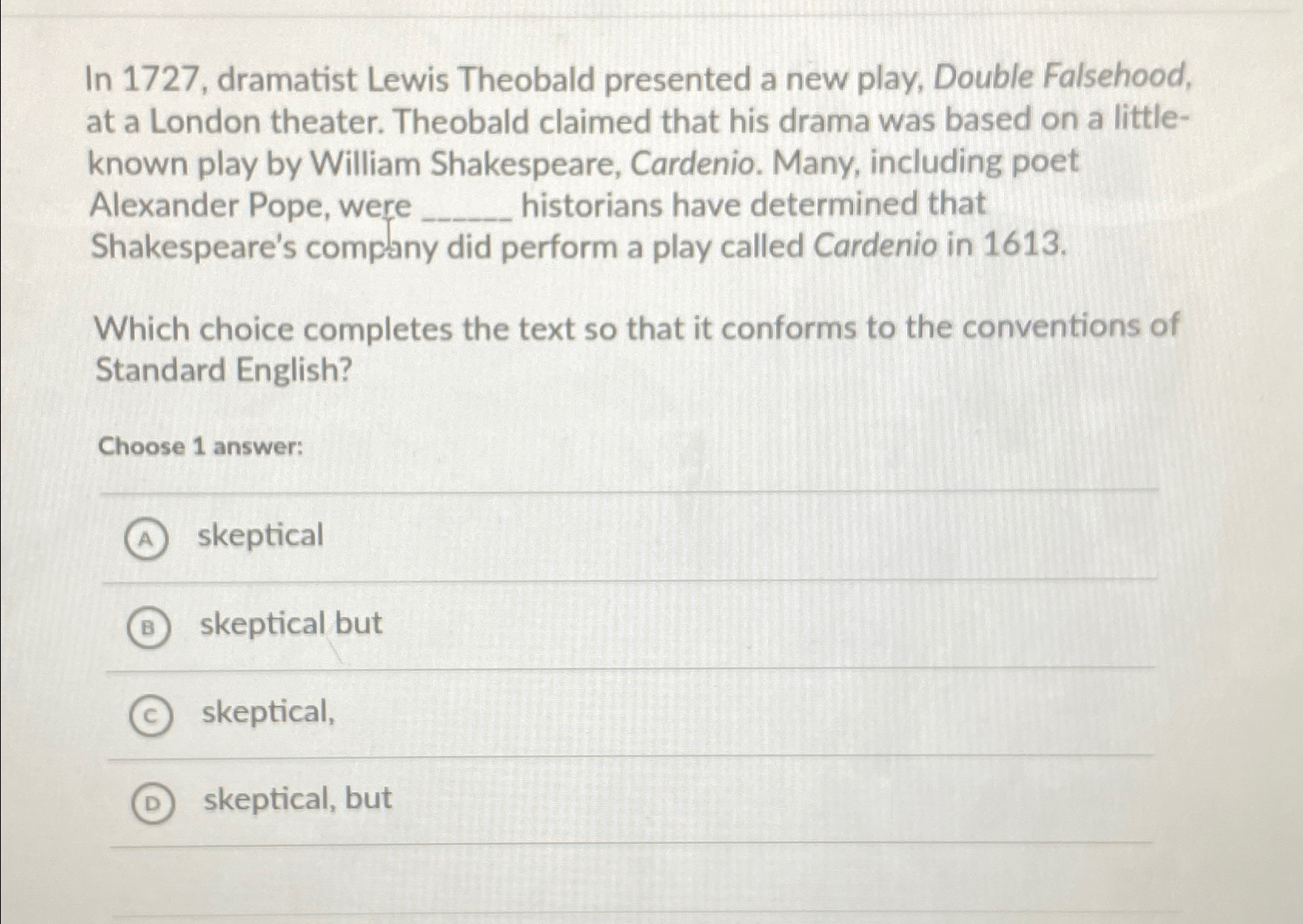Click the 'Choose 1 answer:' label

click(x=202, y=447)
